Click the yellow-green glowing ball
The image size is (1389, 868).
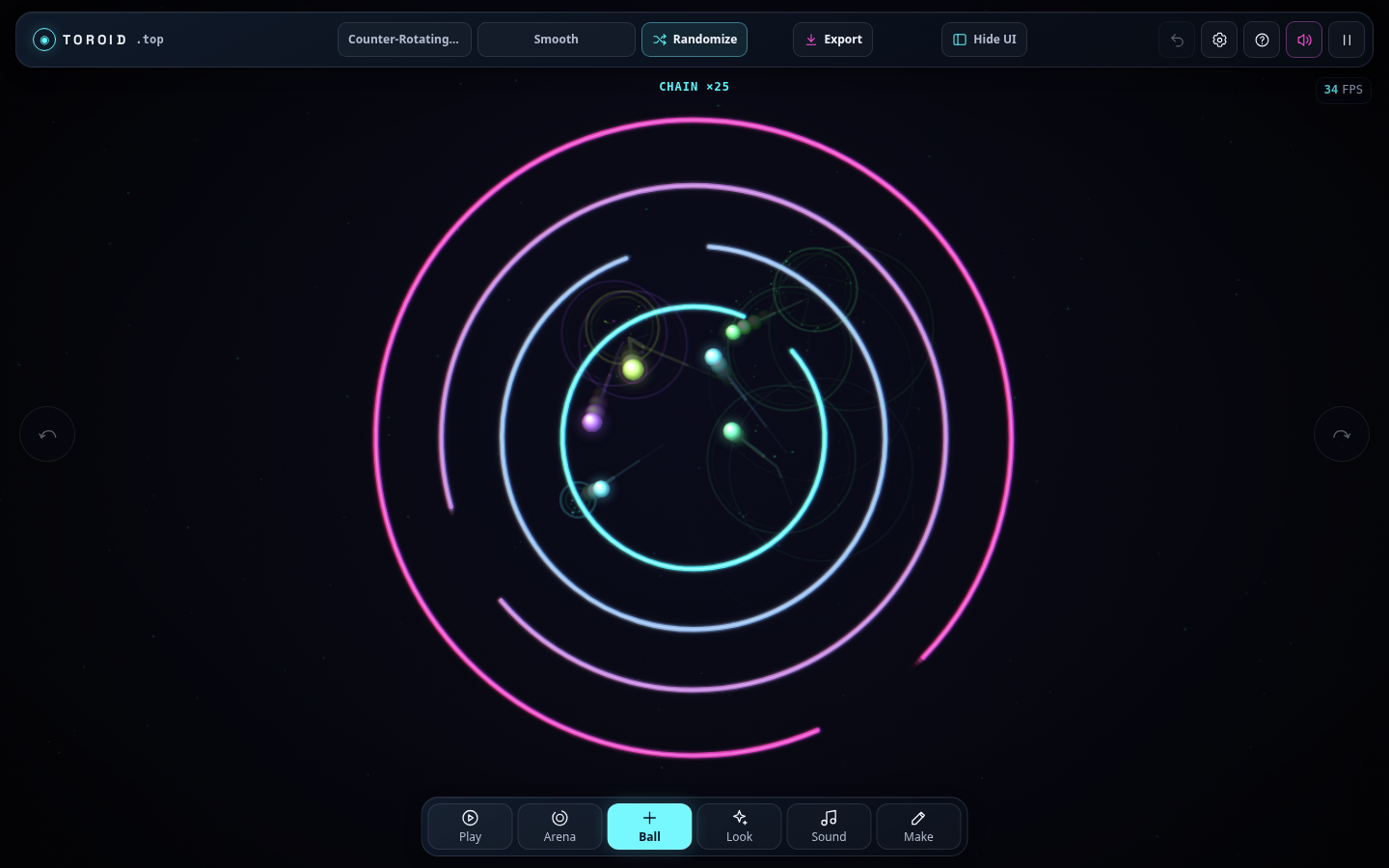tap(633, 368)
